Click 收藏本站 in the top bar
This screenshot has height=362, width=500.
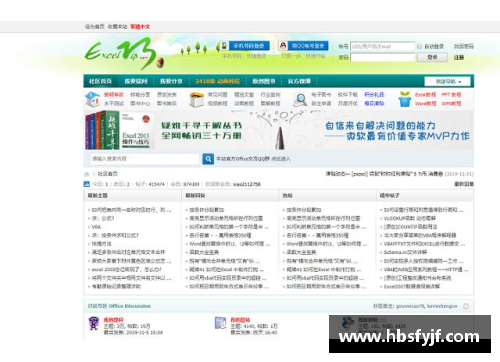[117, 27]
